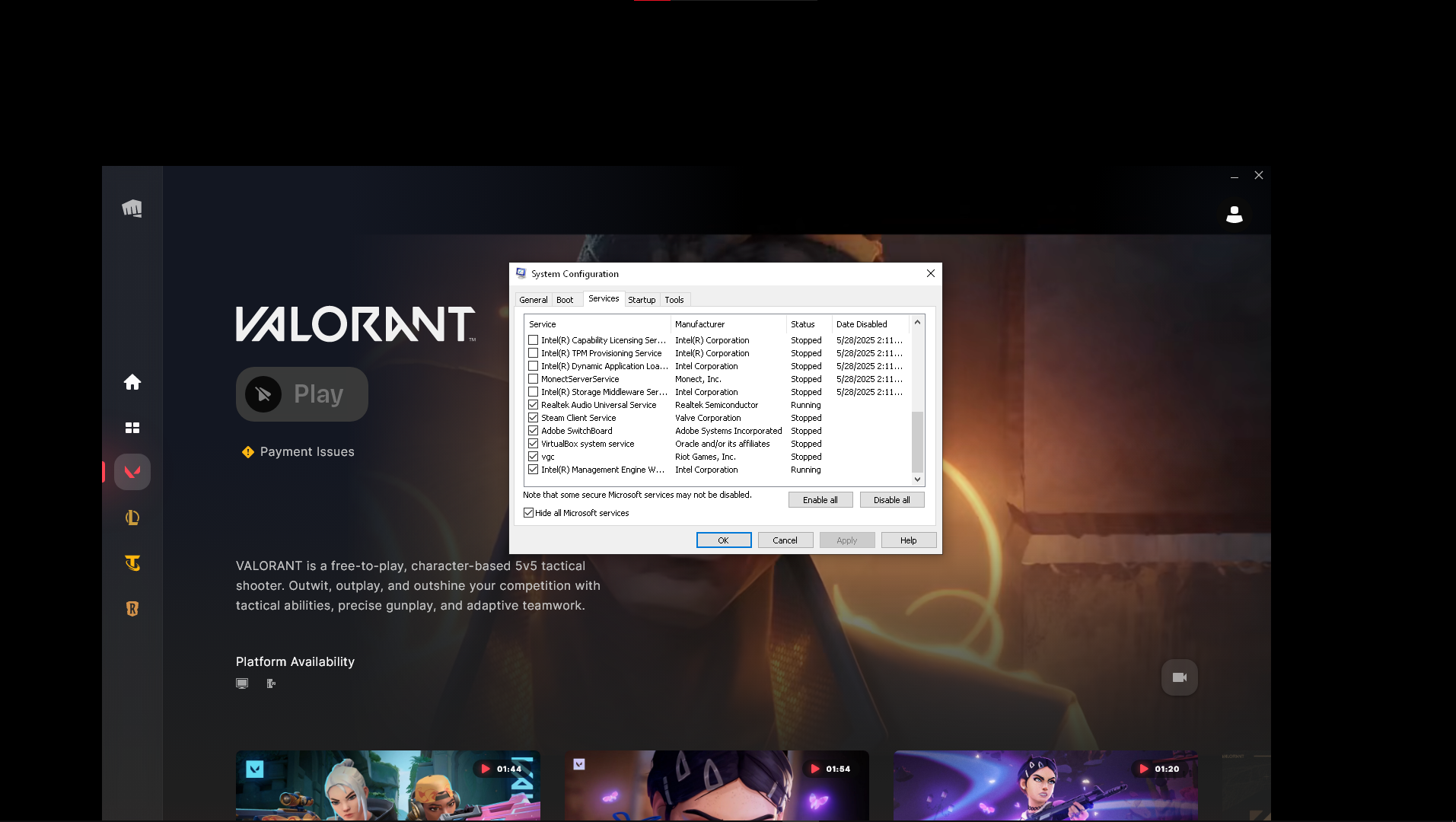This screenshot has height=822, width=1456.
Task: Uncheck the Adobe SwitchBoard service
Action: pyautogui.click(x=534, y=431)
